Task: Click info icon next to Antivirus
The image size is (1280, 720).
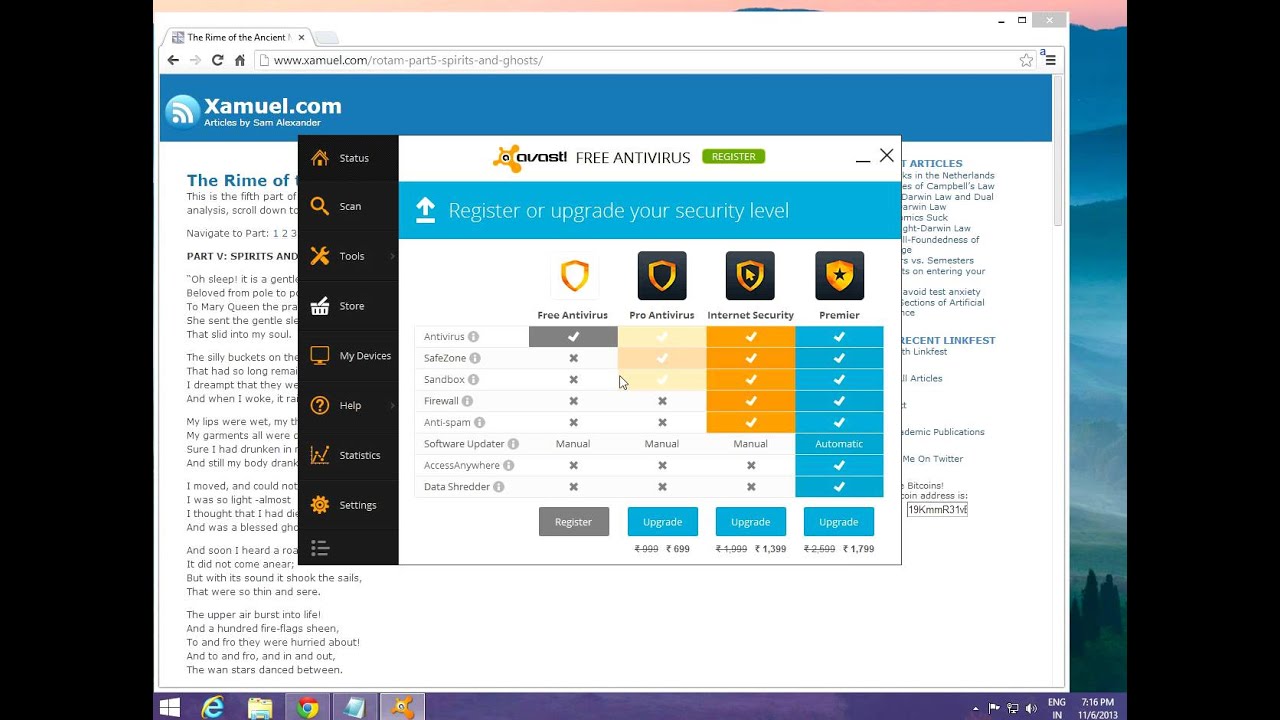Action: click(x=474, y=337)
